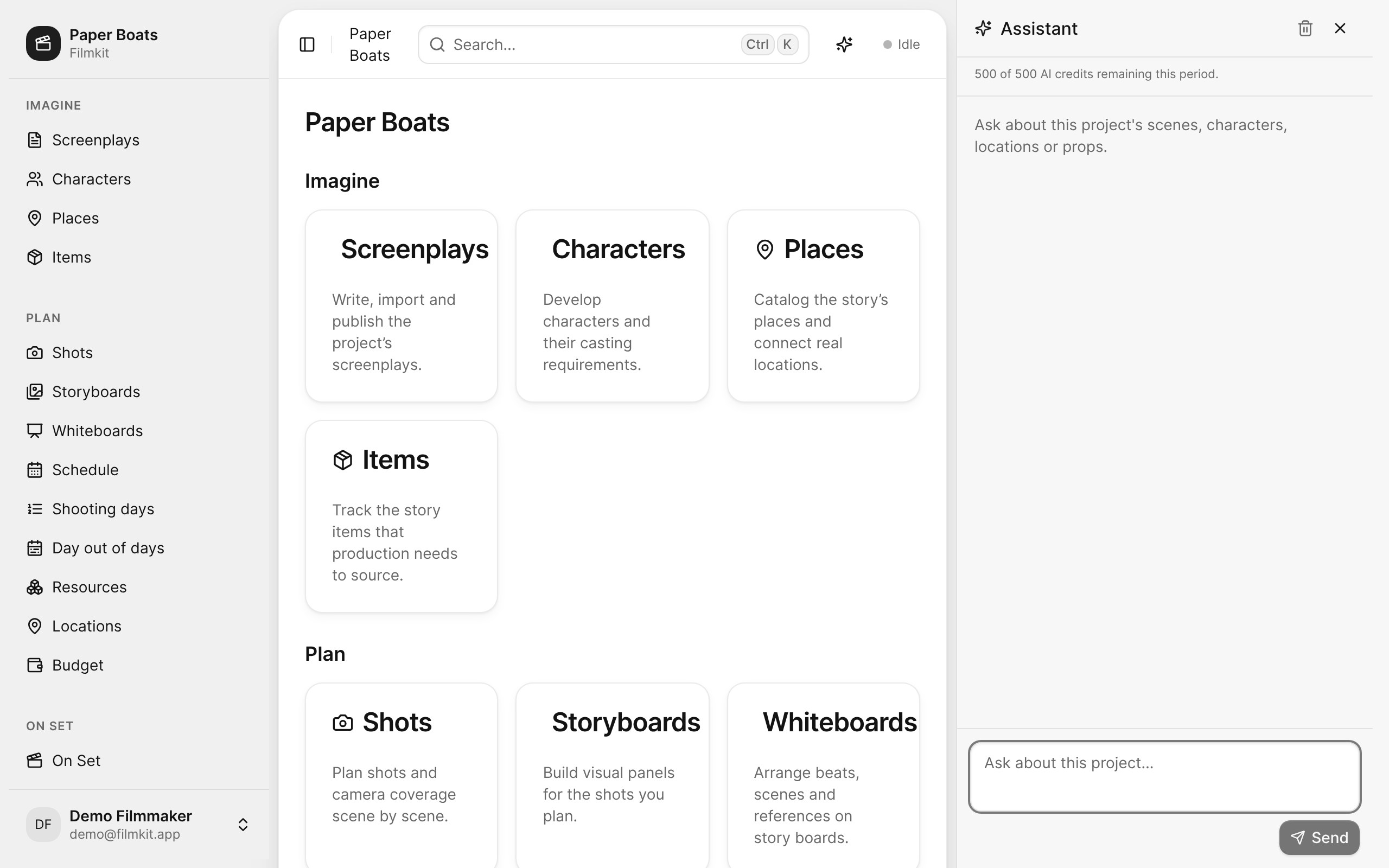Screen dimensions: 1389x868
Task: Click the Screenplays document icon in the sidebar
Action: 34,140
